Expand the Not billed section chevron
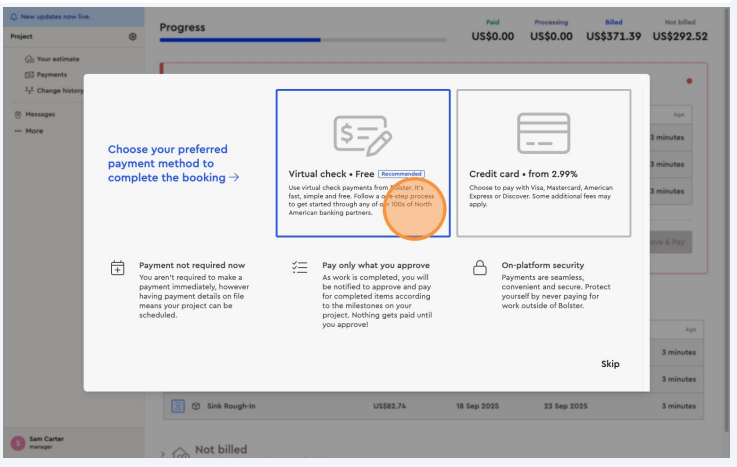737x467 pixels. pyautogui.click(x=164, y=452)
